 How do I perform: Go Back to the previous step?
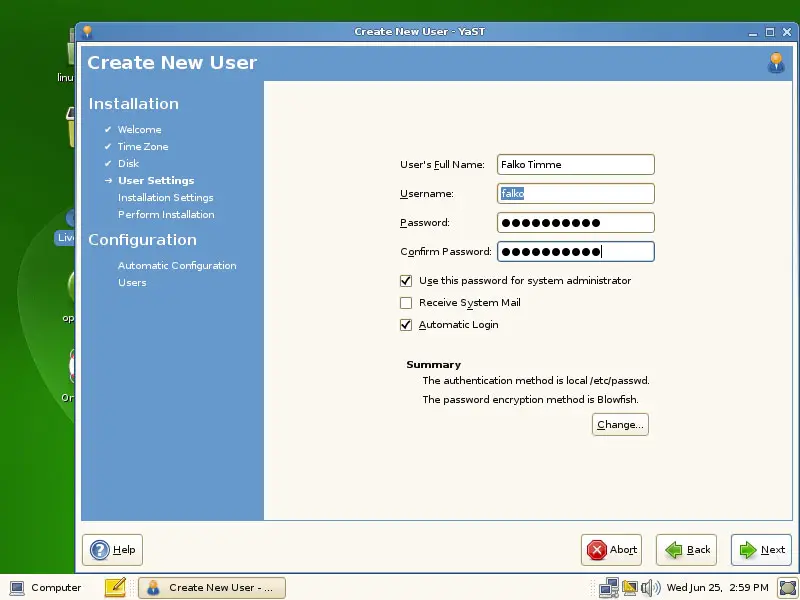686,549
